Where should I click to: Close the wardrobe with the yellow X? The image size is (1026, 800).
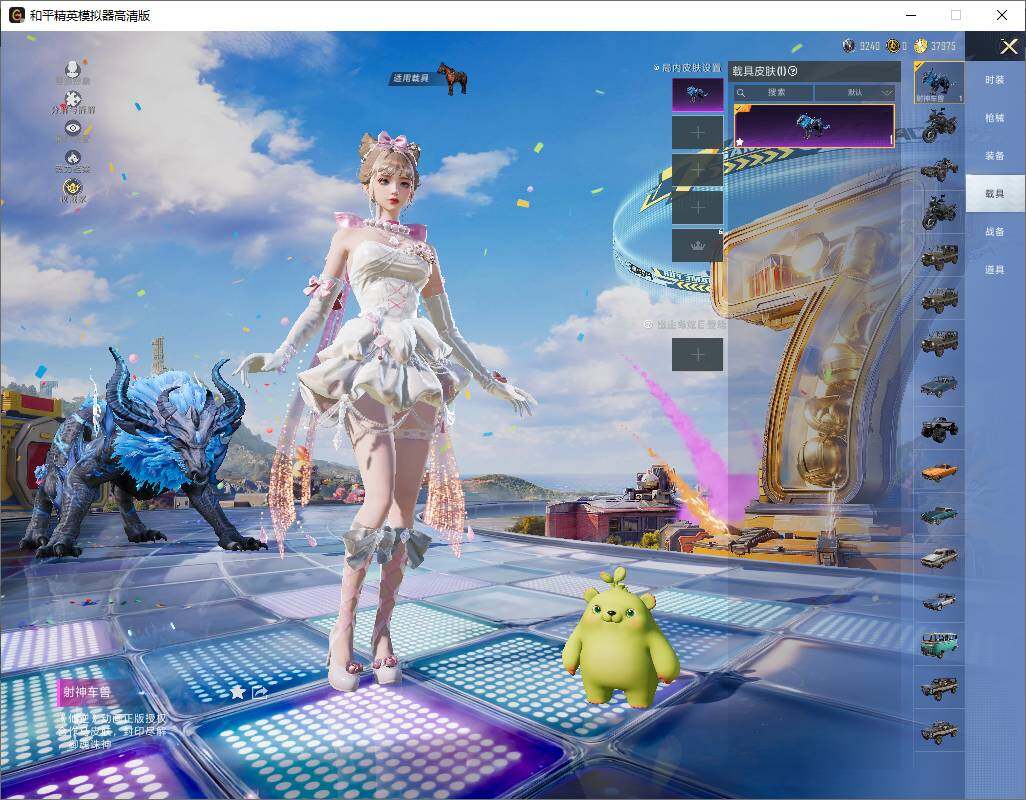1008,46
